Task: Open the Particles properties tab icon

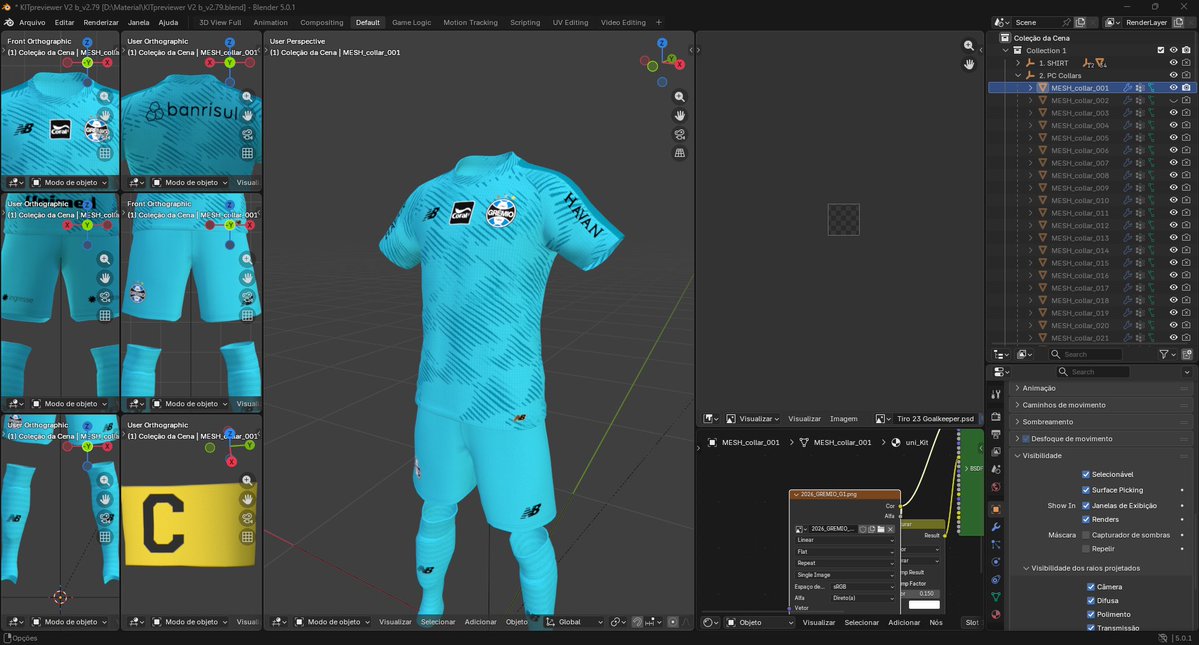Action: point(996,545)
